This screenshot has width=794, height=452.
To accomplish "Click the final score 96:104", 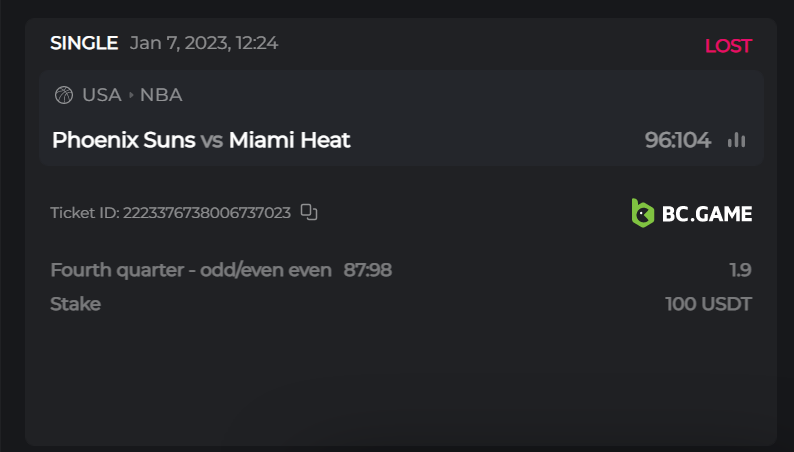I will pos(677,140).
